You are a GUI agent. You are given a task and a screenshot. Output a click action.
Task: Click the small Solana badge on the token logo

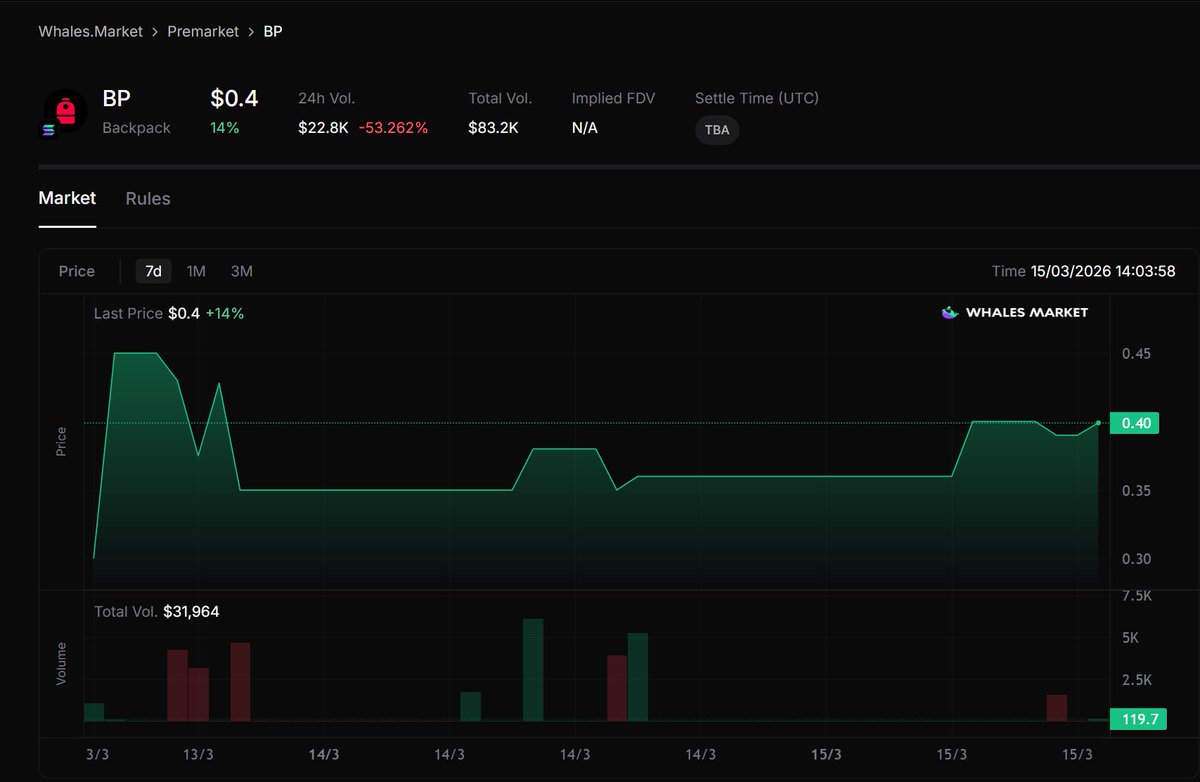pyautogui.click(x=48, y=128)
